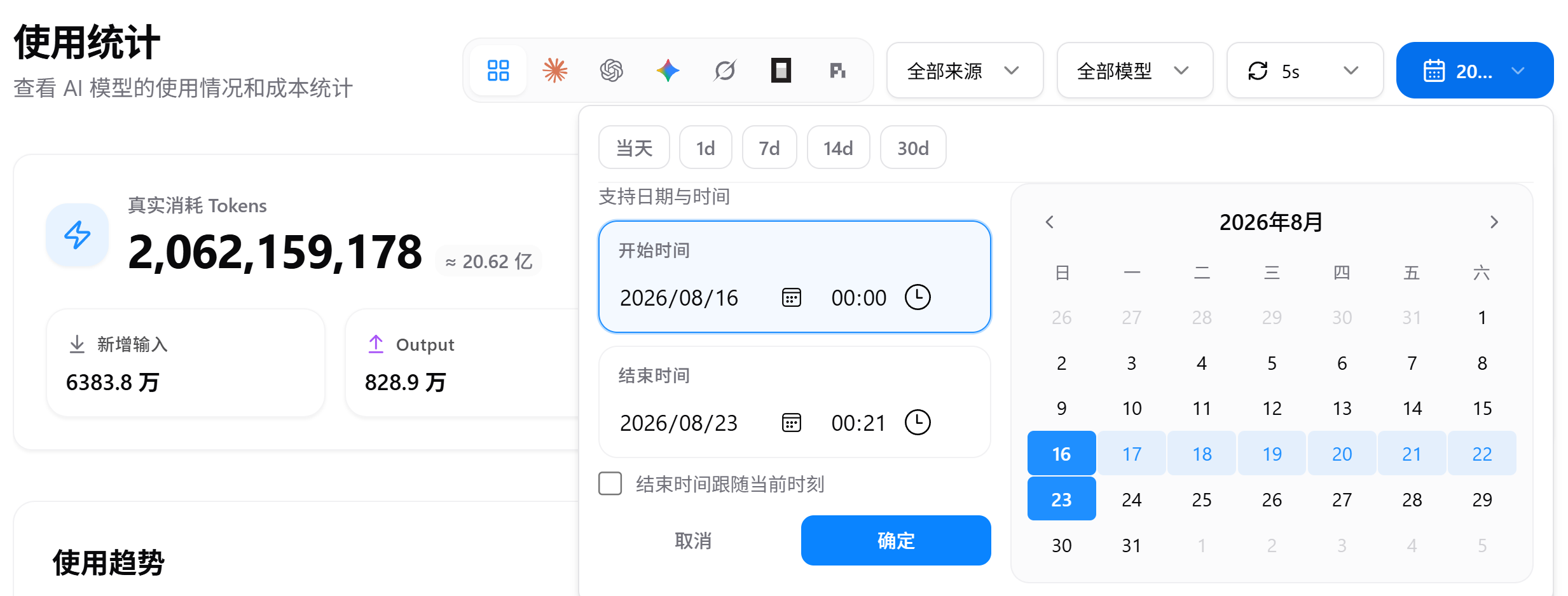This screenshot has height=596, width=1568.
Task: Click the ≈ 20.62 亿 badge
Action: (x=488, y=261)
